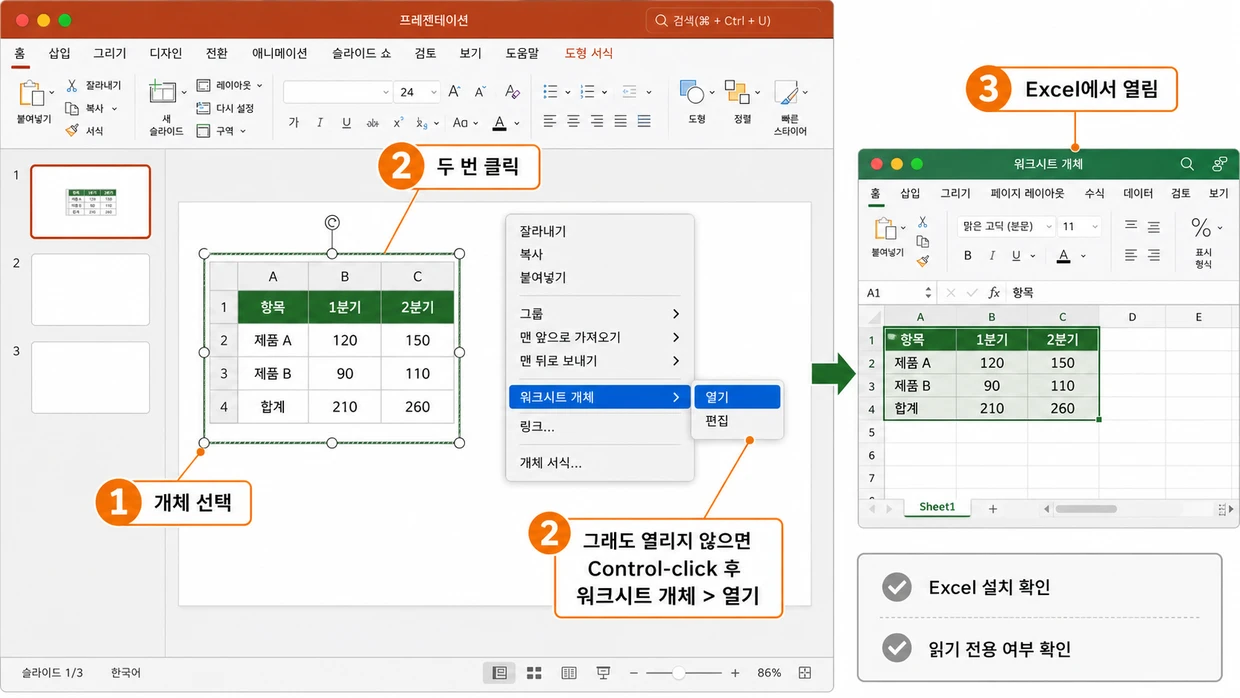Click the Reset slide icon (다시 설정)
Screen dimensions: 1240x698
click(x=203, y=108)
